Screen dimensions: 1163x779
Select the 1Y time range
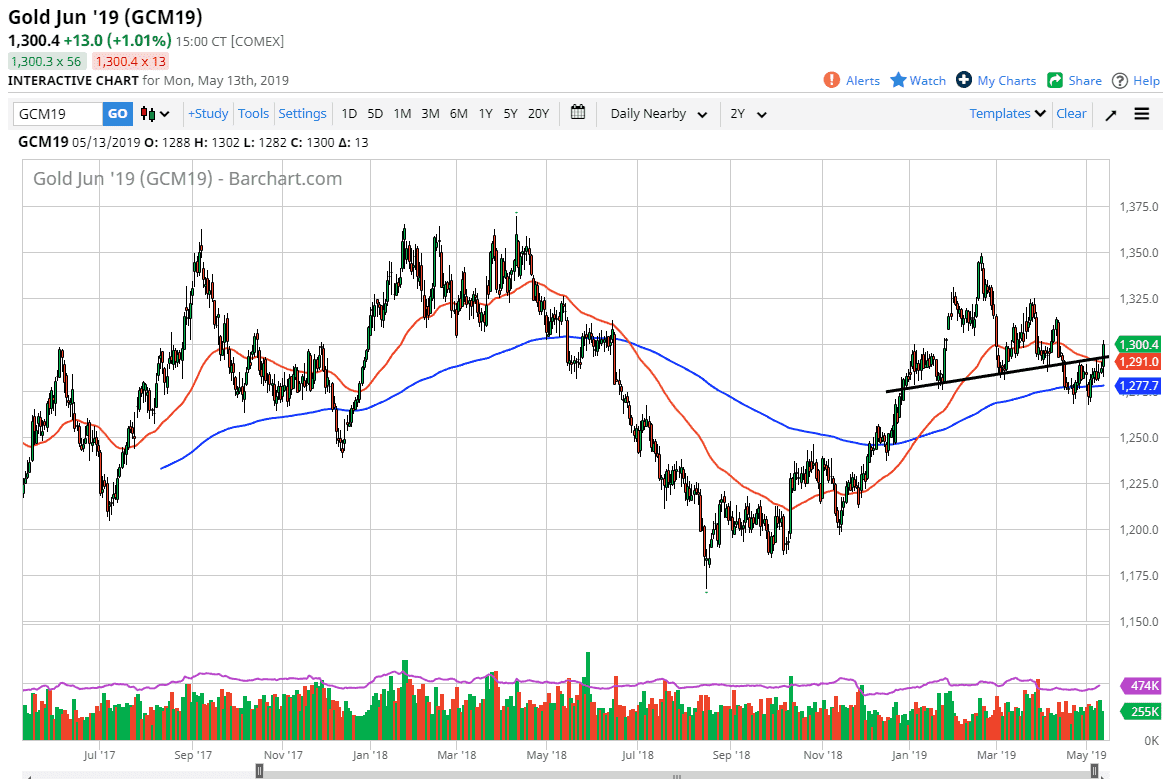tap(485, 114)
